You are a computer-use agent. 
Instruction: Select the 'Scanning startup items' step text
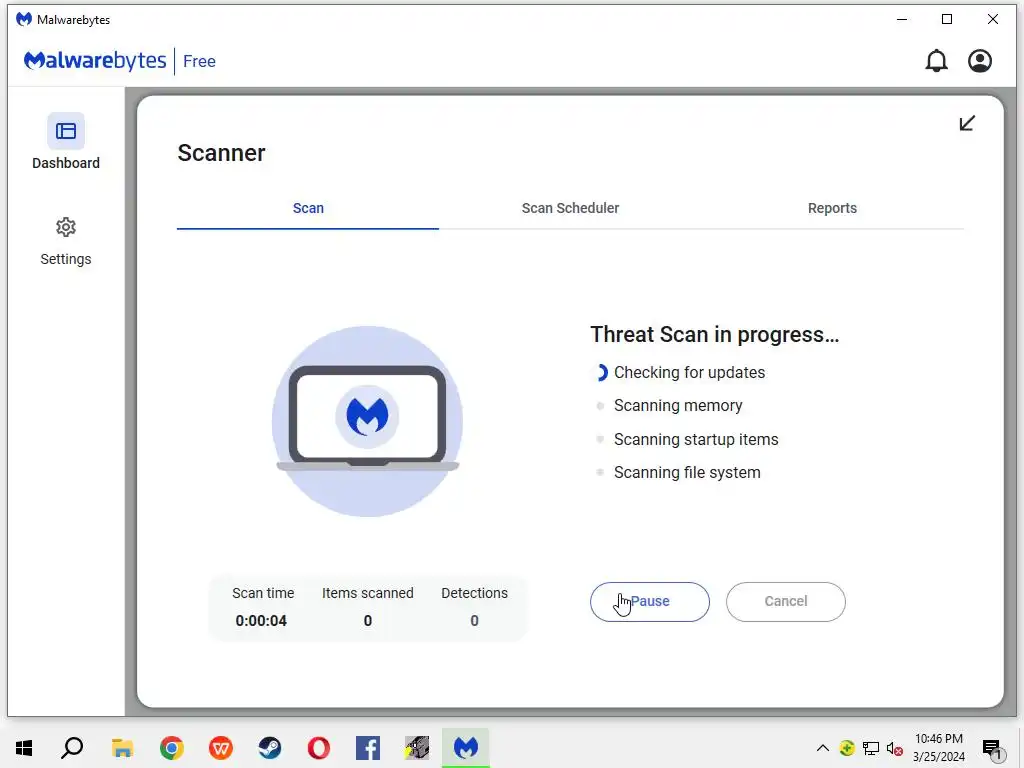696,440
